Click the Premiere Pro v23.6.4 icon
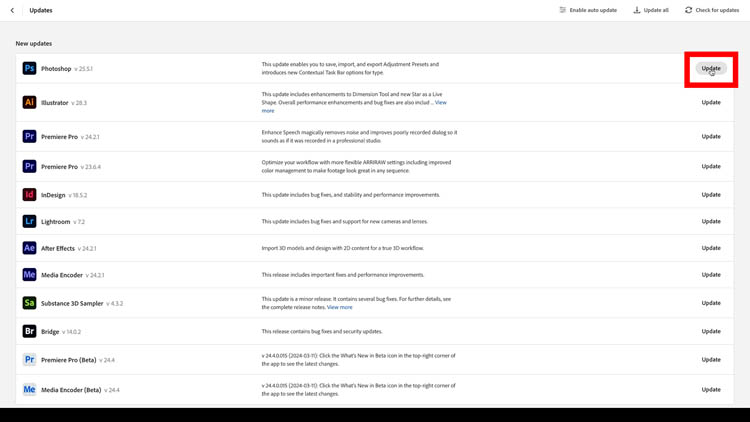This screenshot has height=422, width=750. (x=29, y=167)
